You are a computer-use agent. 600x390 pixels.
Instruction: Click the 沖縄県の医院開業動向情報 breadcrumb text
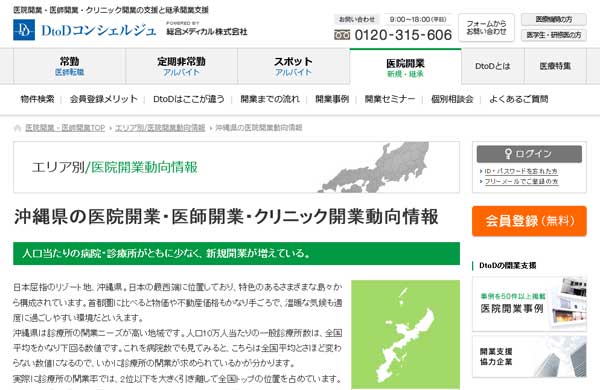[x=259, y=128]
